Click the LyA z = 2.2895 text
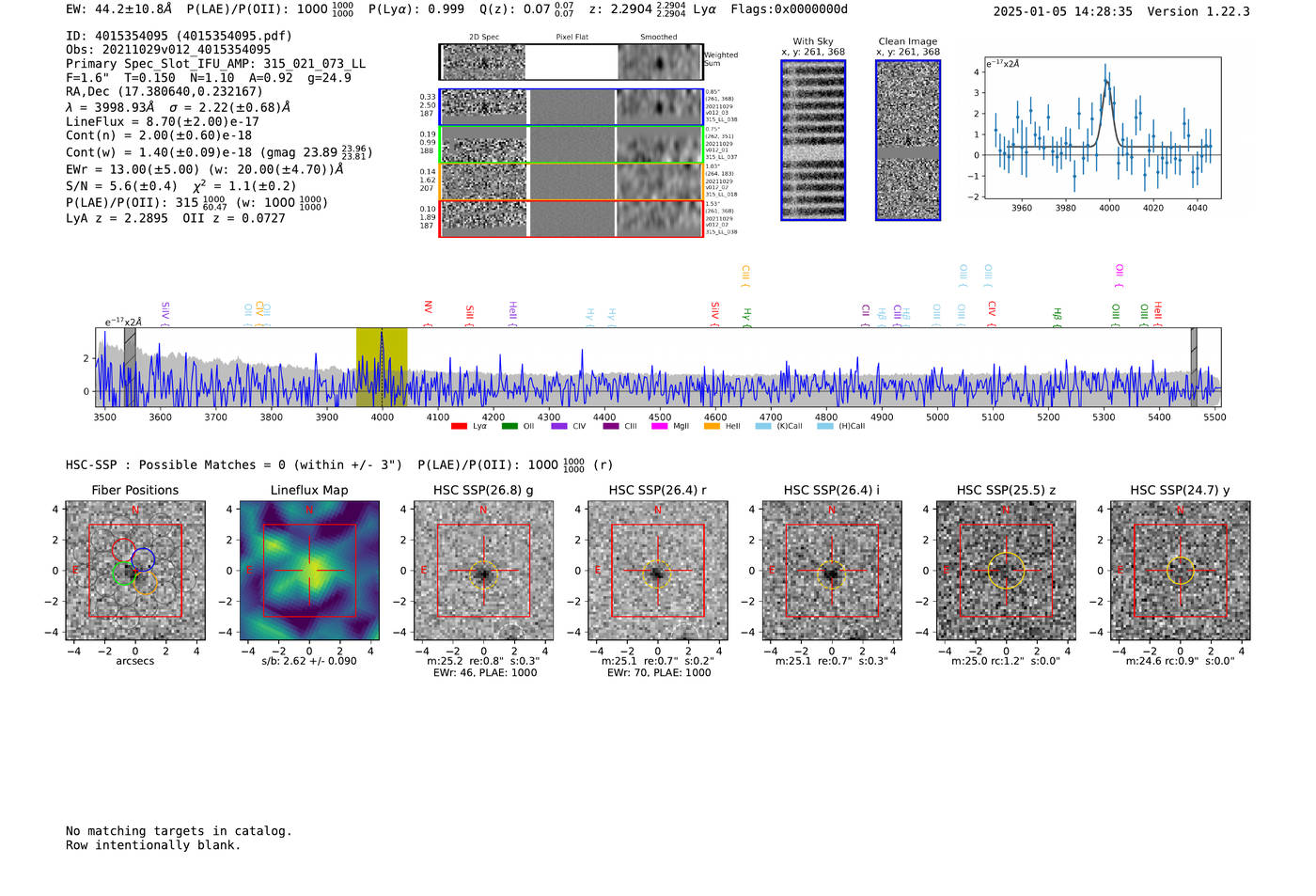1316x896 pixels. pyautogui.click(x=117, y=218)
